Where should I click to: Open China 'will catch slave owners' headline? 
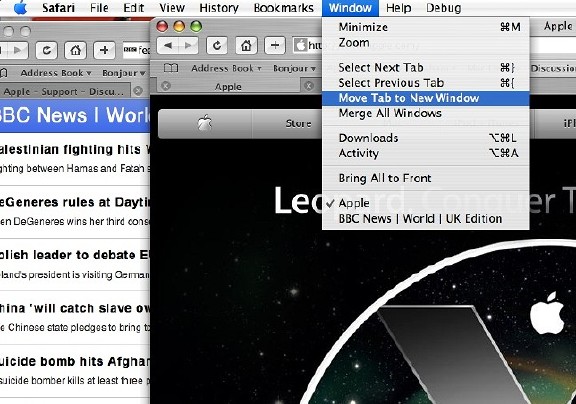point(75,308)
